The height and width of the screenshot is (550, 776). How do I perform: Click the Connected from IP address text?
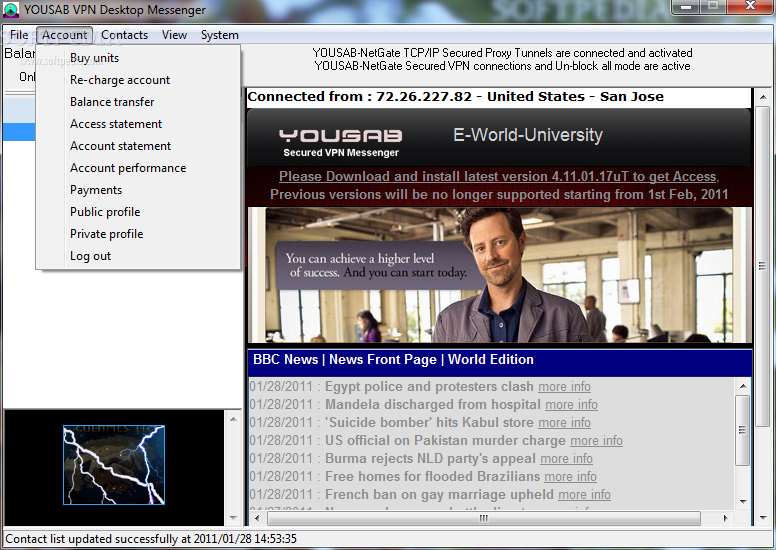455,97
